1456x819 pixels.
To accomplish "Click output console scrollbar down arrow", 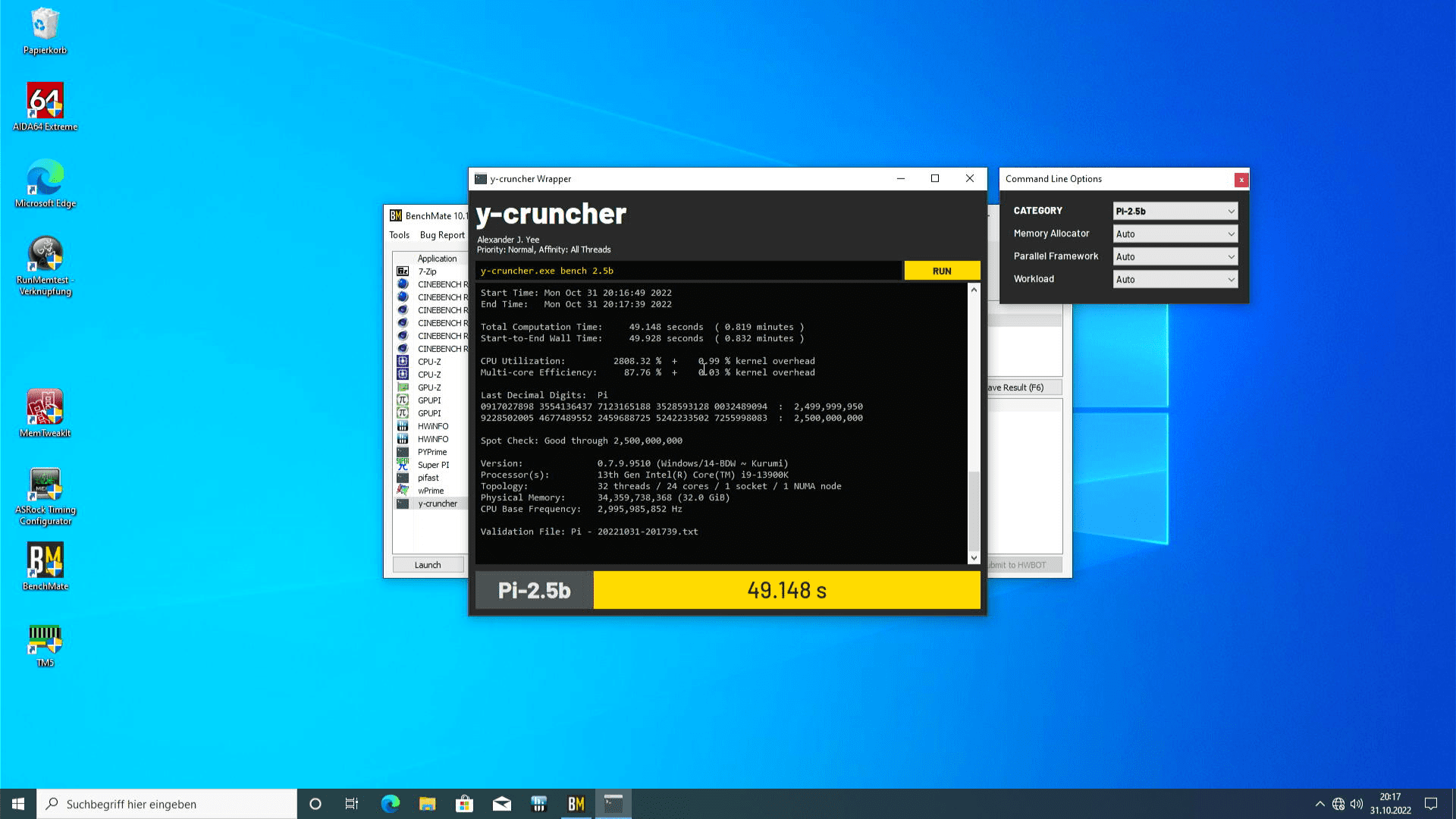I will 974,558.
